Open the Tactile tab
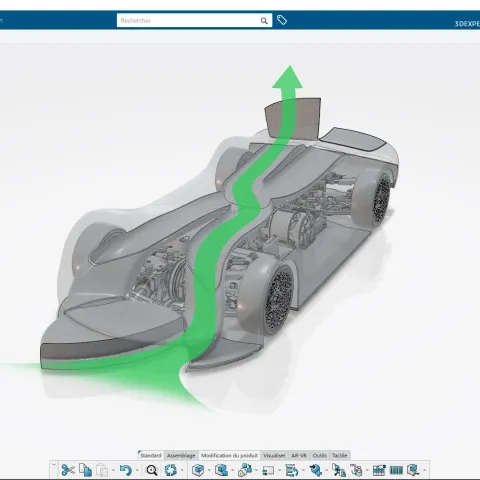The image size is (480, 480). pos(340,455)
